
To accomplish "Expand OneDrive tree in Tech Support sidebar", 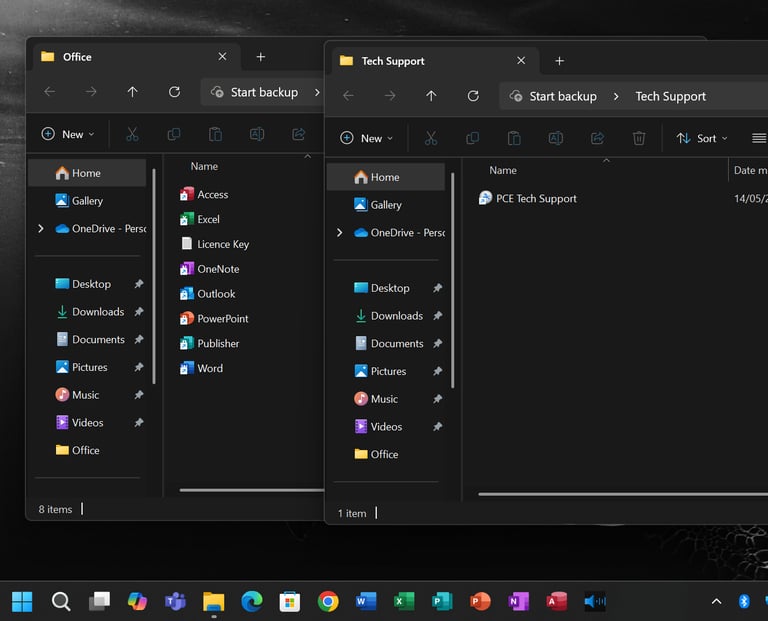I will pyautogui.click(x=340, y=233).
